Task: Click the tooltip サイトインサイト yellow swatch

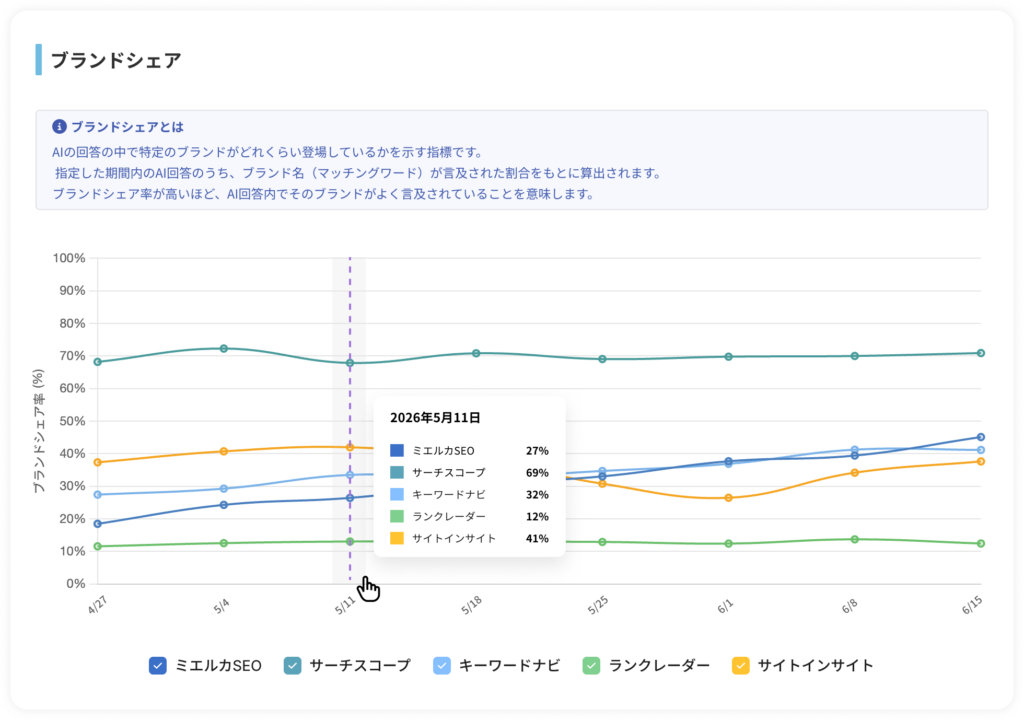Action: 396,538
